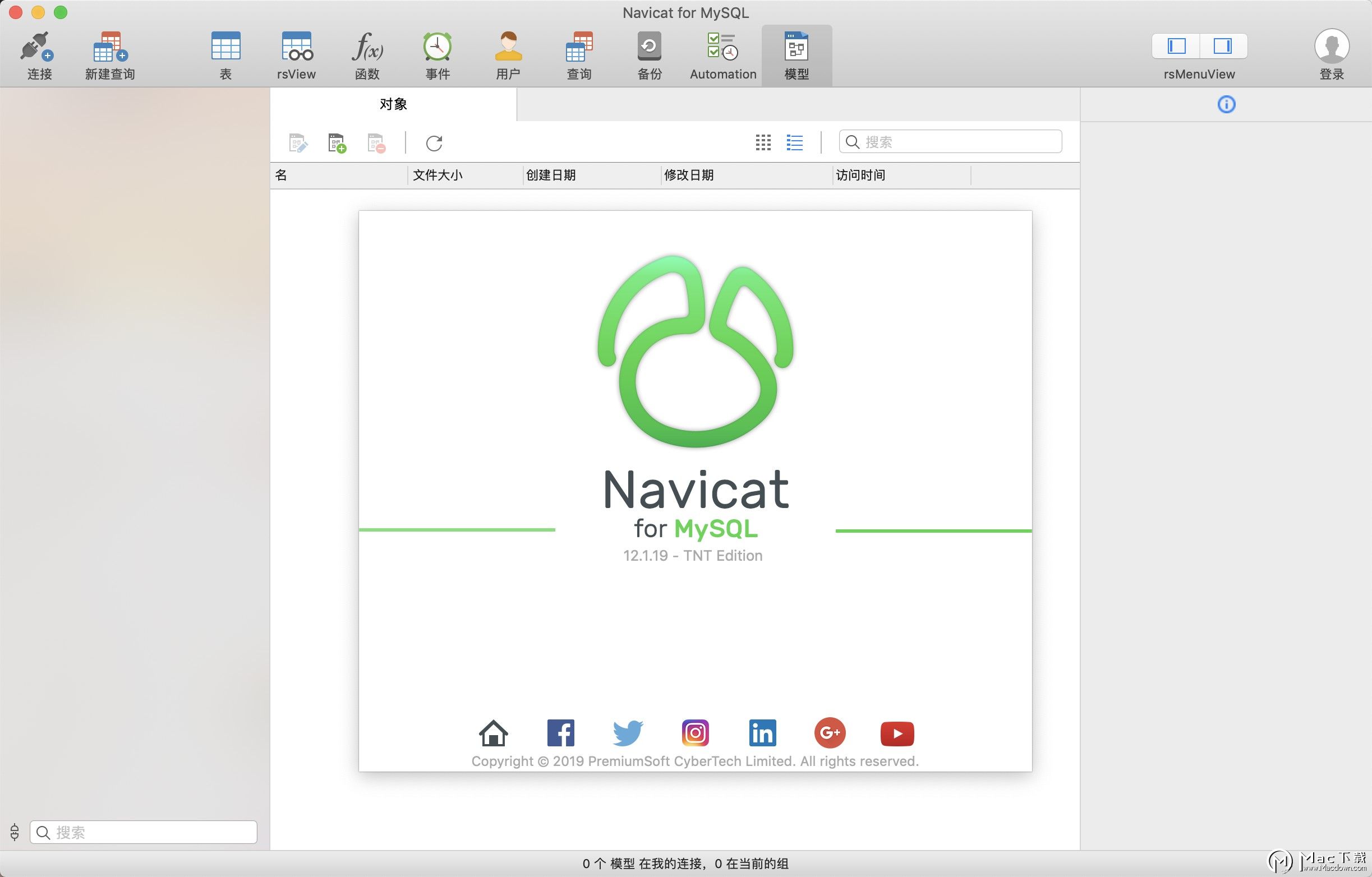Click the new model icon
The image size is (1372, 877).
[x=337, y=142]
